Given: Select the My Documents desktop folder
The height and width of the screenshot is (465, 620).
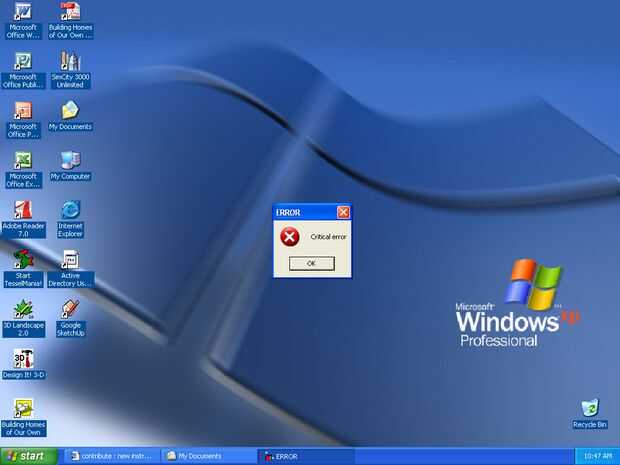Looking at the screenshot, I should [x=70, y=116].
